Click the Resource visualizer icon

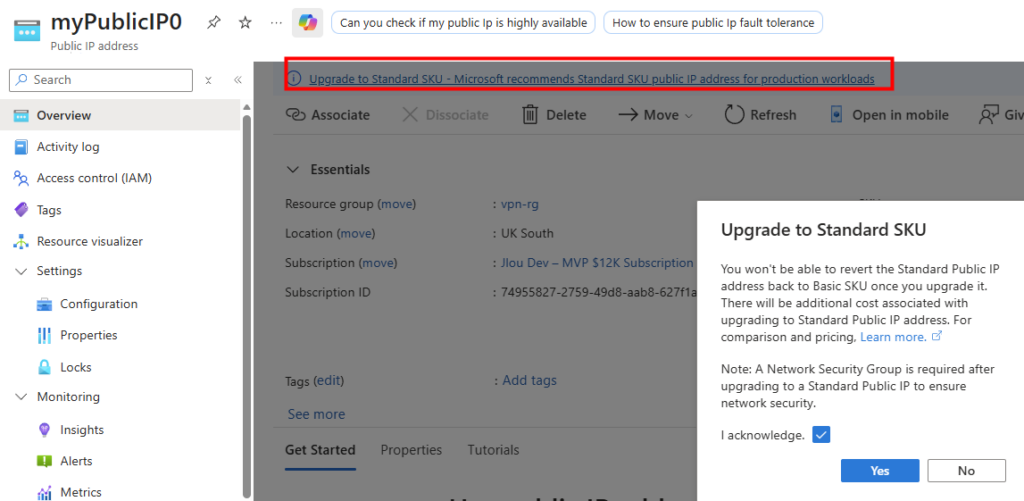click(x=21, y=241)
